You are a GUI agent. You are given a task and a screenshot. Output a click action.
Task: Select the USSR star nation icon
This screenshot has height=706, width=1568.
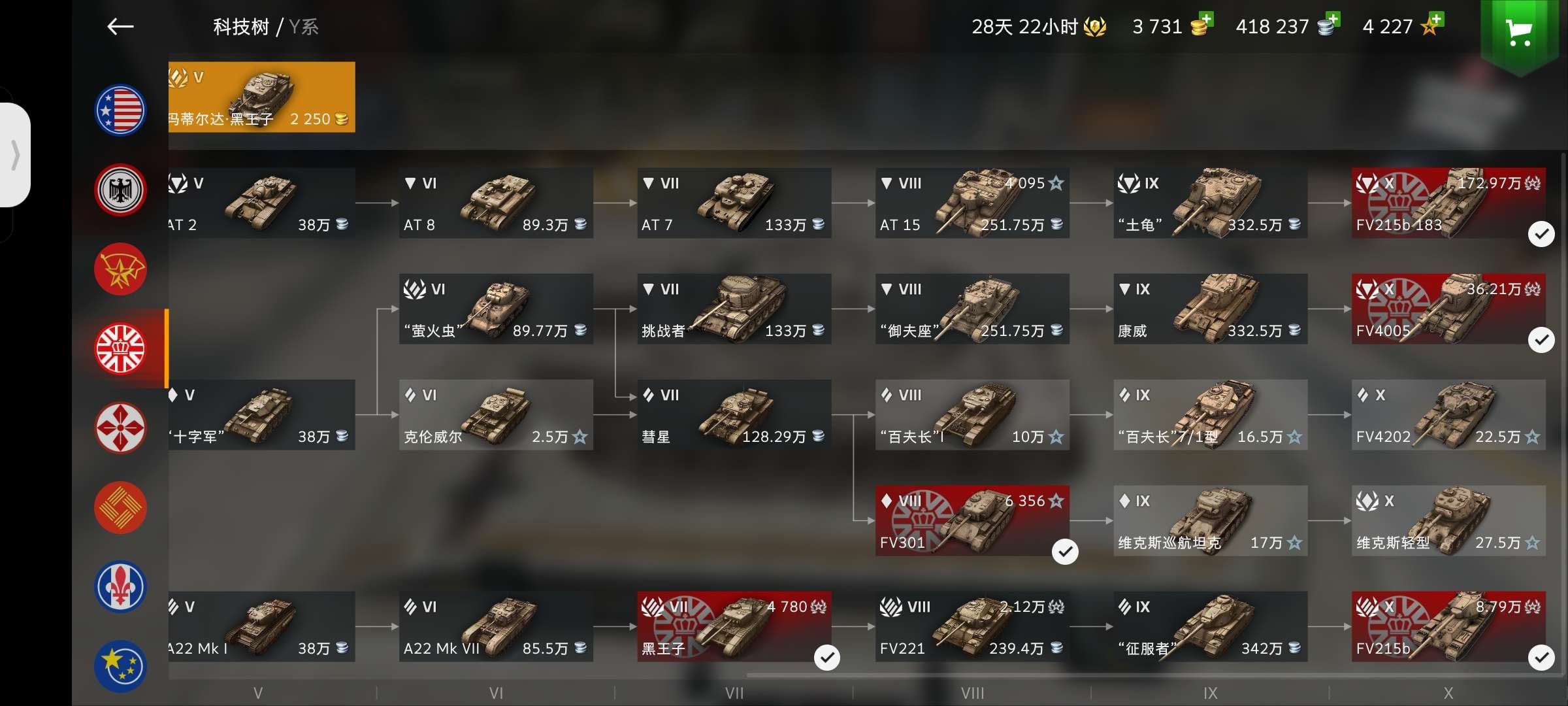pyautogui.click(x=120, y=269)
